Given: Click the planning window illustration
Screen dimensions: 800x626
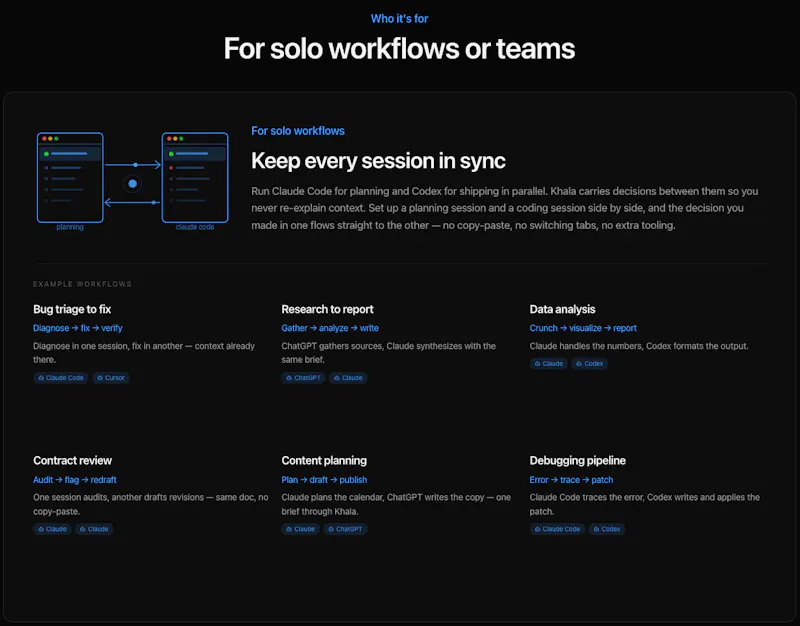Looking at the screenshot, I should click(x=70, y=178).
